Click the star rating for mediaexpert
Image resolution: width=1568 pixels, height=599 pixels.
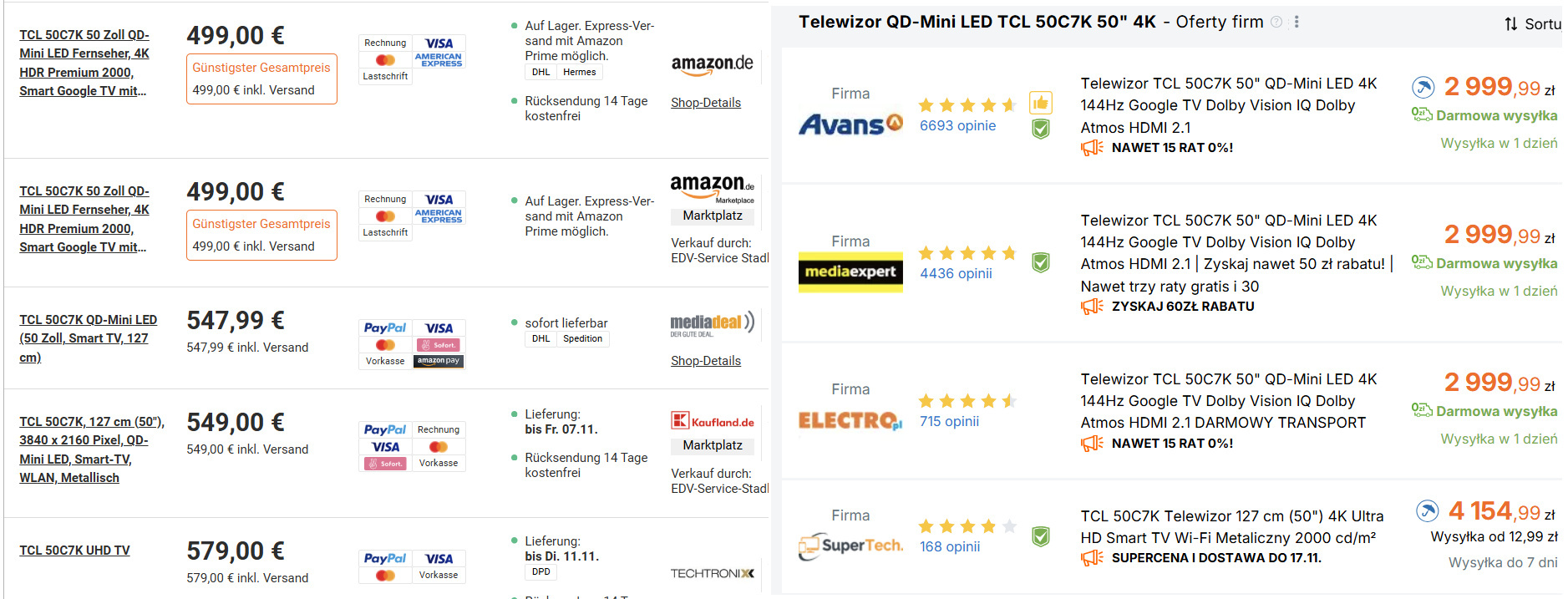[x=967, y=253]
